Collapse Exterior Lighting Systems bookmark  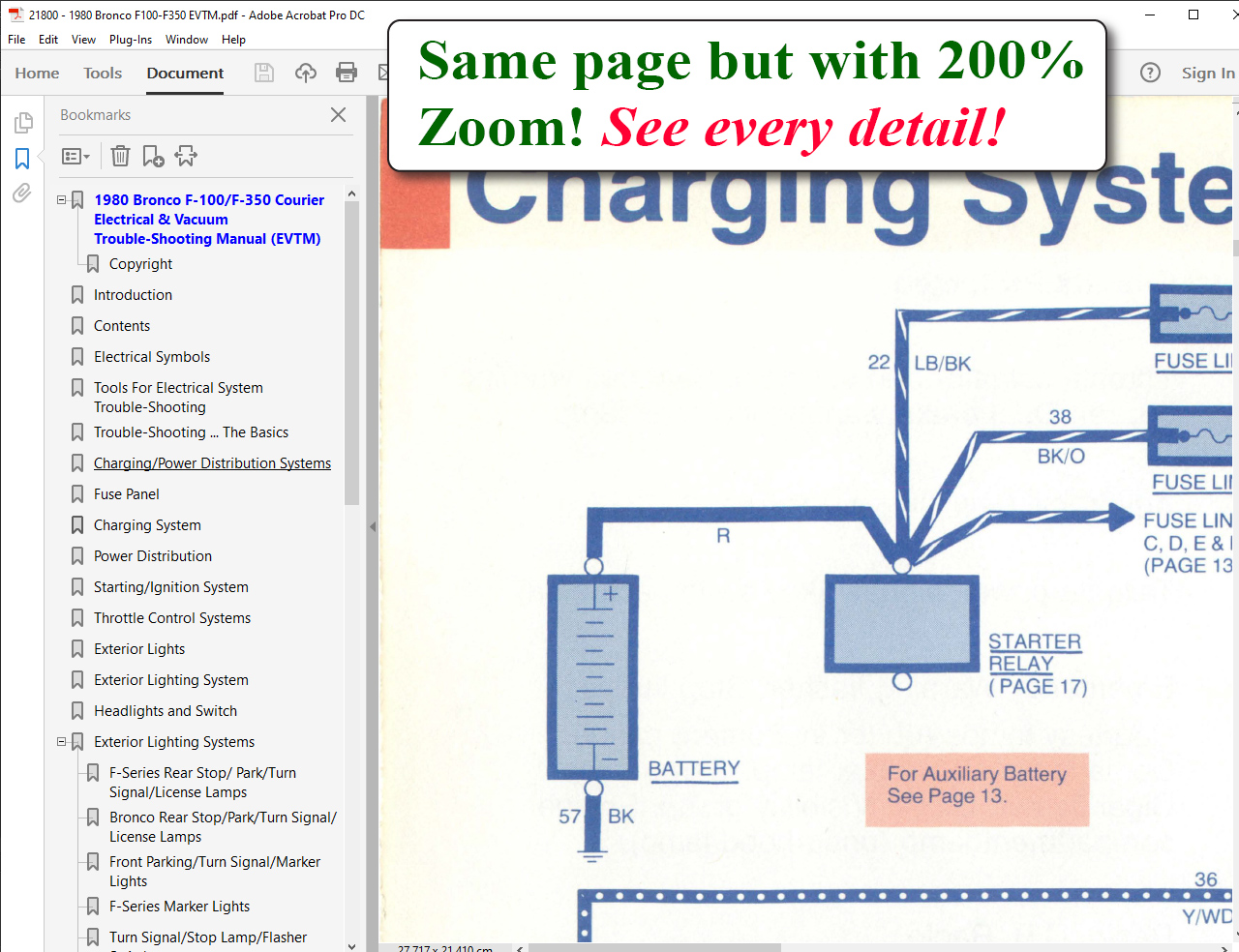point(62,742)
